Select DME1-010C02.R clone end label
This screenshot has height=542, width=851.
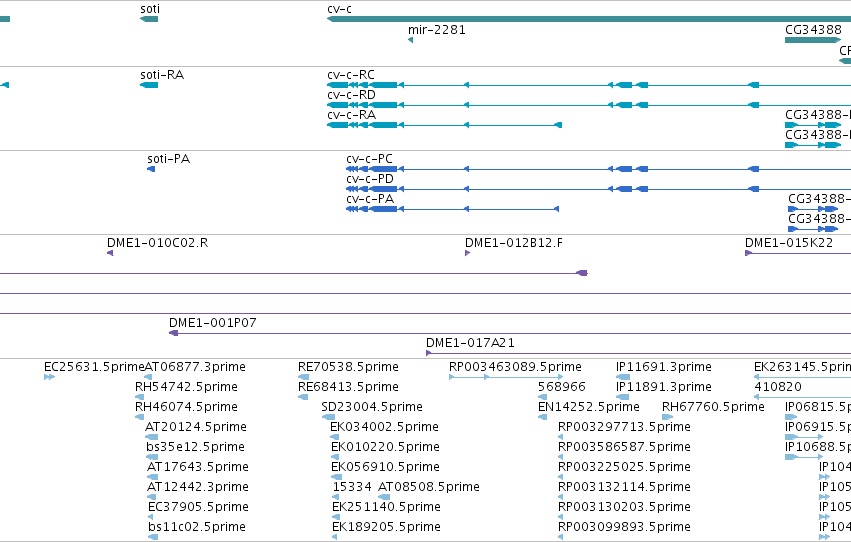(x=157, y=243)
